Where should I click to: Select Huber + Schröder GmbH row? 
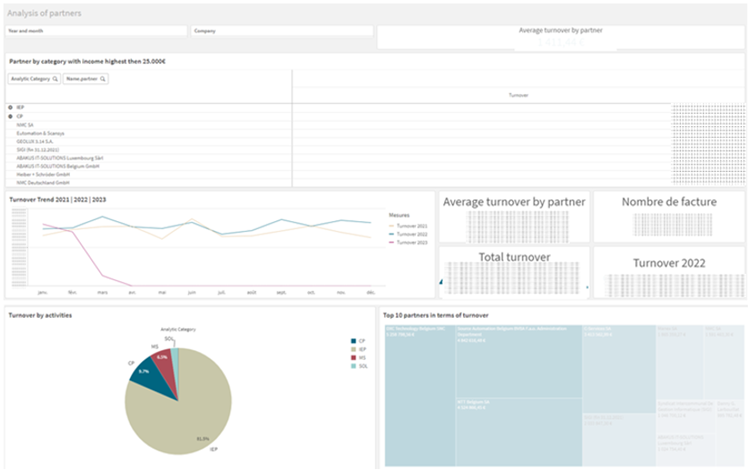(43, 175)
